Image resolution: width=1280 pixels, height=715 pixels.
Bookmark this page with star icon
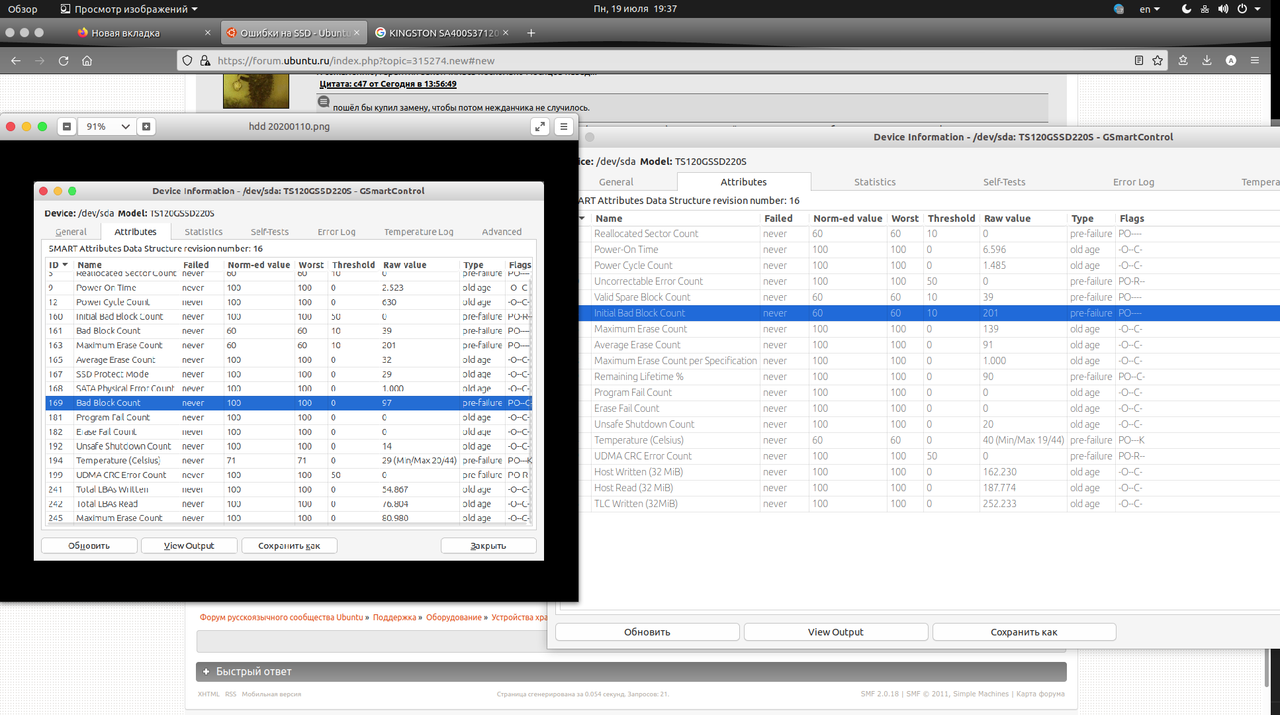(1158, 61)
